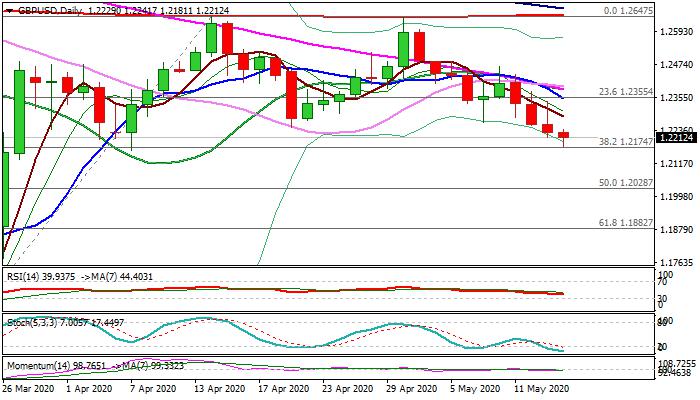The width and height of the screenshot is (700, 400).
Task: Click the 7 Apr 2020 date label
Action: pyautogui.click(x=153, y=389)
